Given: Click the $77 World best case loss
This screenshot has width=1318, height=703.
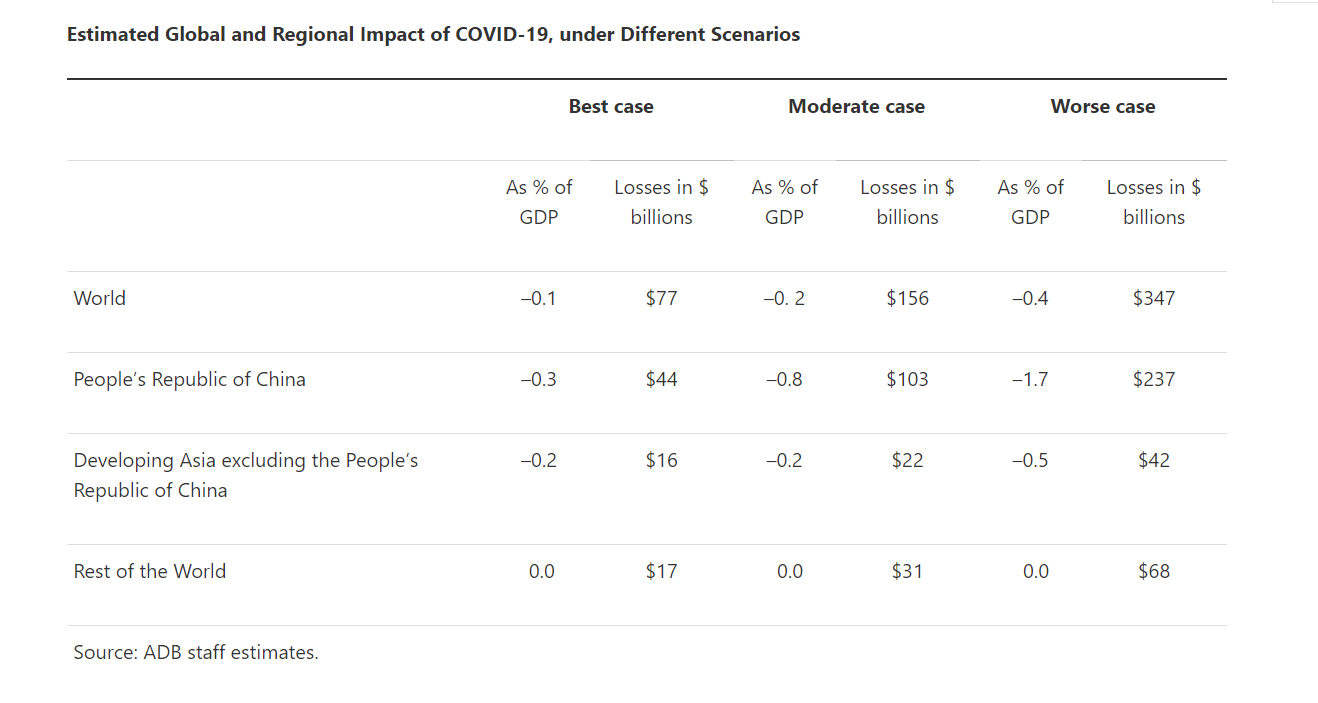Looking at the screenshot, I should pyautogui.click(x=661, y=298).
